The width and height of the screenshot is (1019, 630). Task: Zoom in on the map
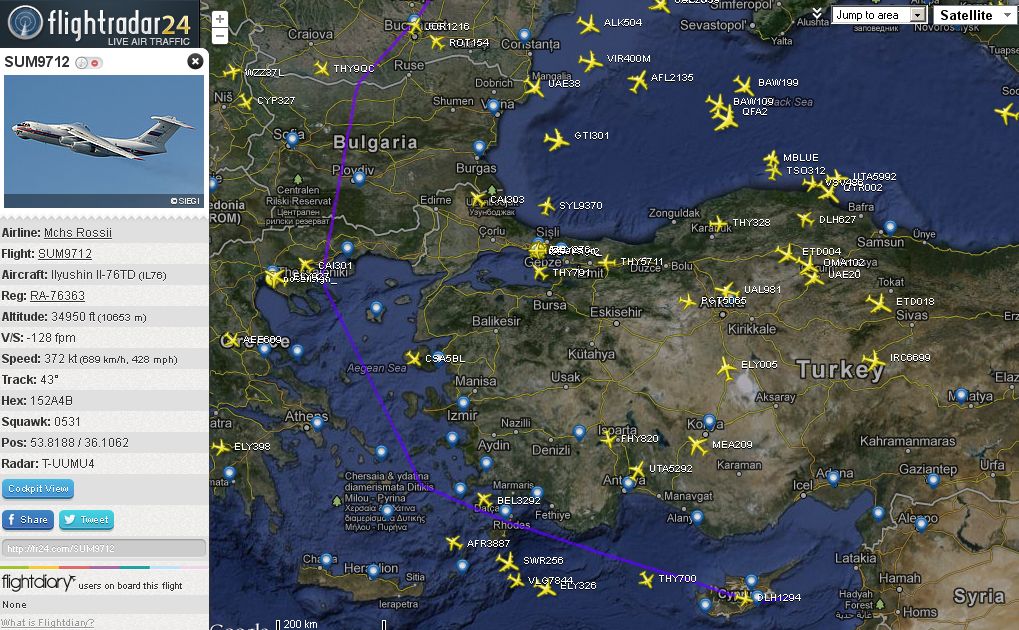(x=220, y=19)
